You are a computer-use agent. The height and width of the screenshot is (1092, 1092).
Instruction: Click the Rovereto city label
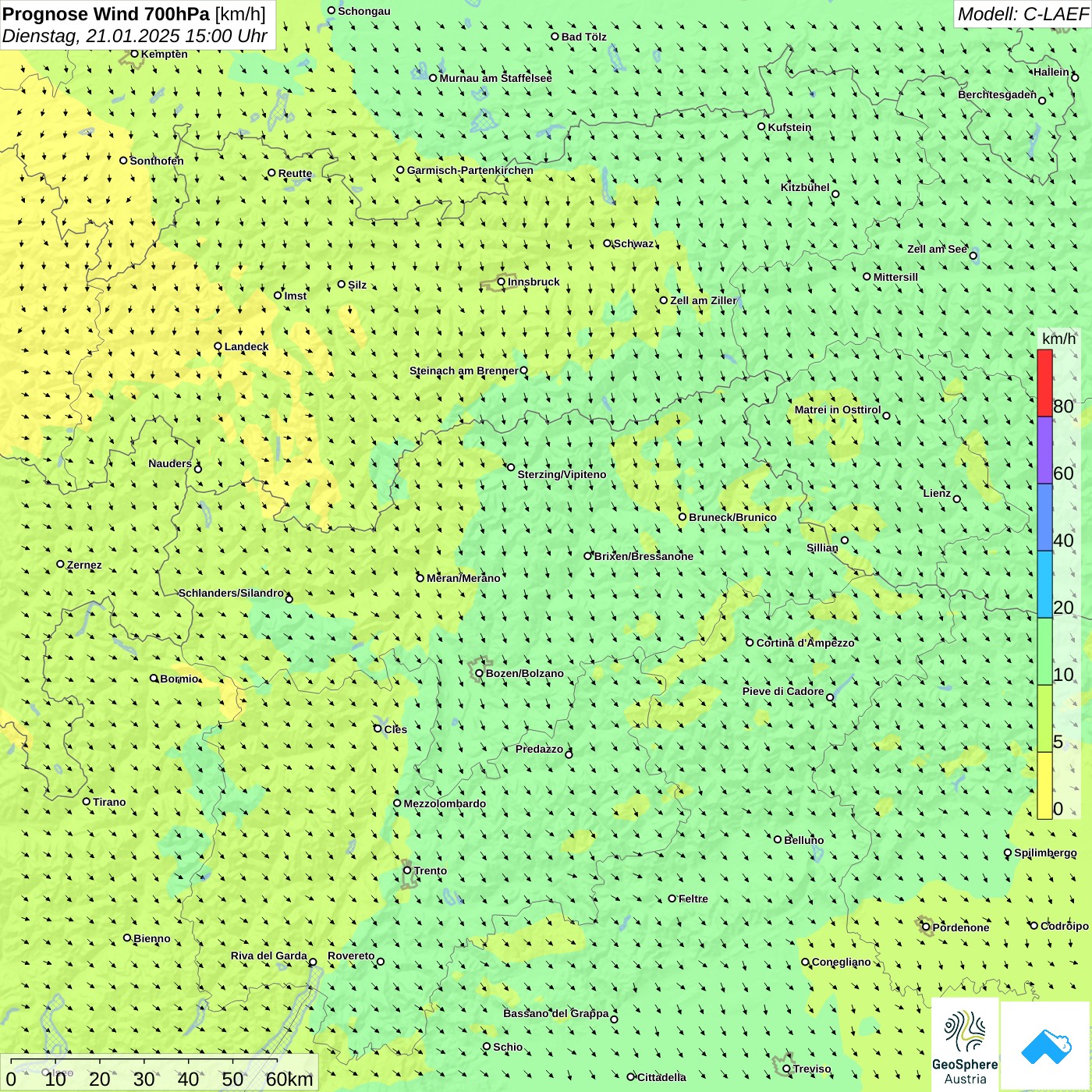pos(351,955)
